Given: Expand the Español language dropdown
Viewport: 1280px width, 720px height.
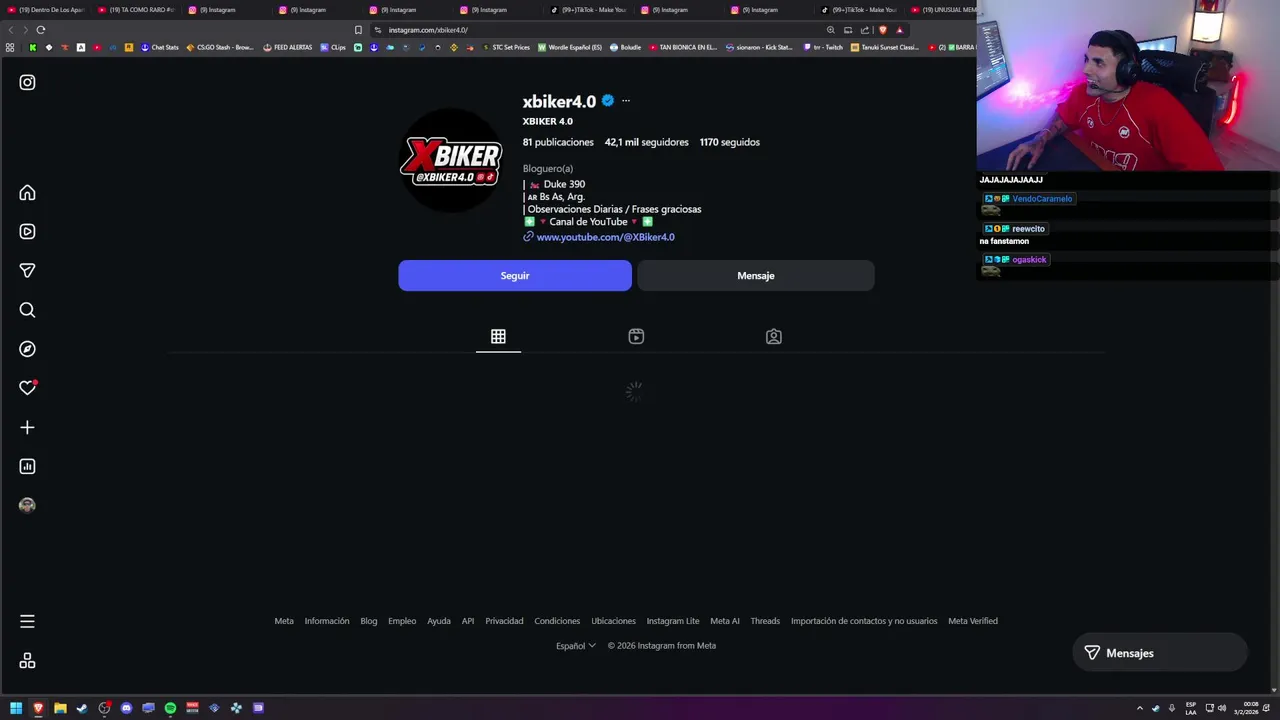Looking at the screenshot, I should (576, 646).
